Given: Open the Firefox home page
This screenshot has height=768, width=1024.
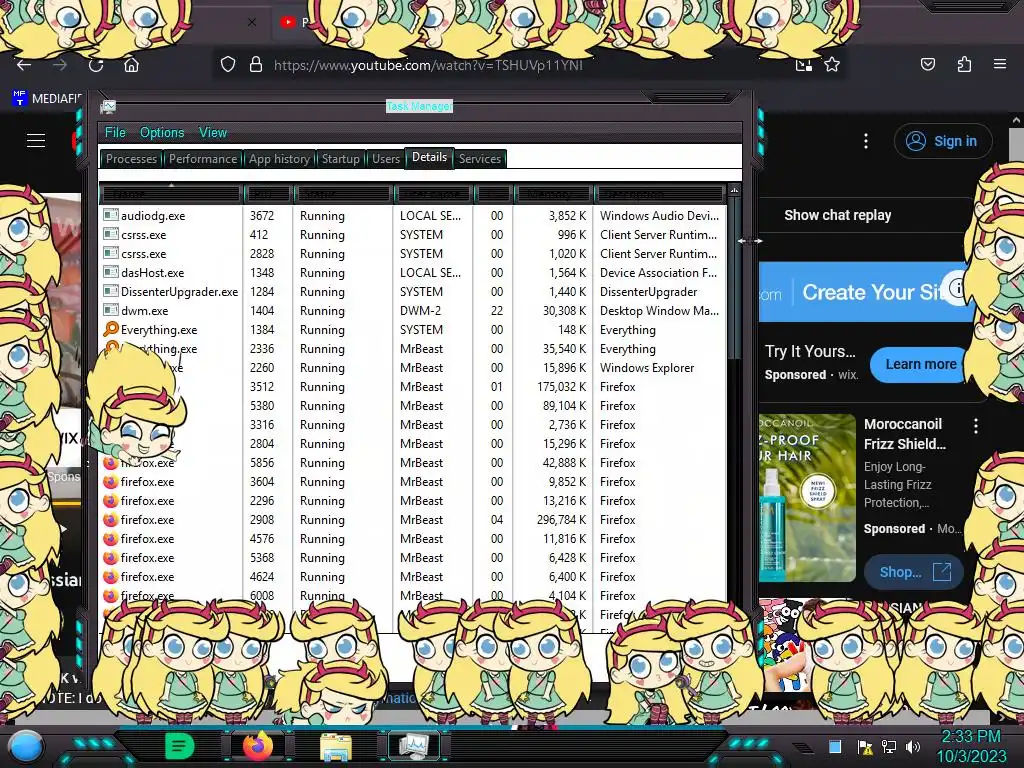Looking at the screenshot, I should click(x=131, y=65).
